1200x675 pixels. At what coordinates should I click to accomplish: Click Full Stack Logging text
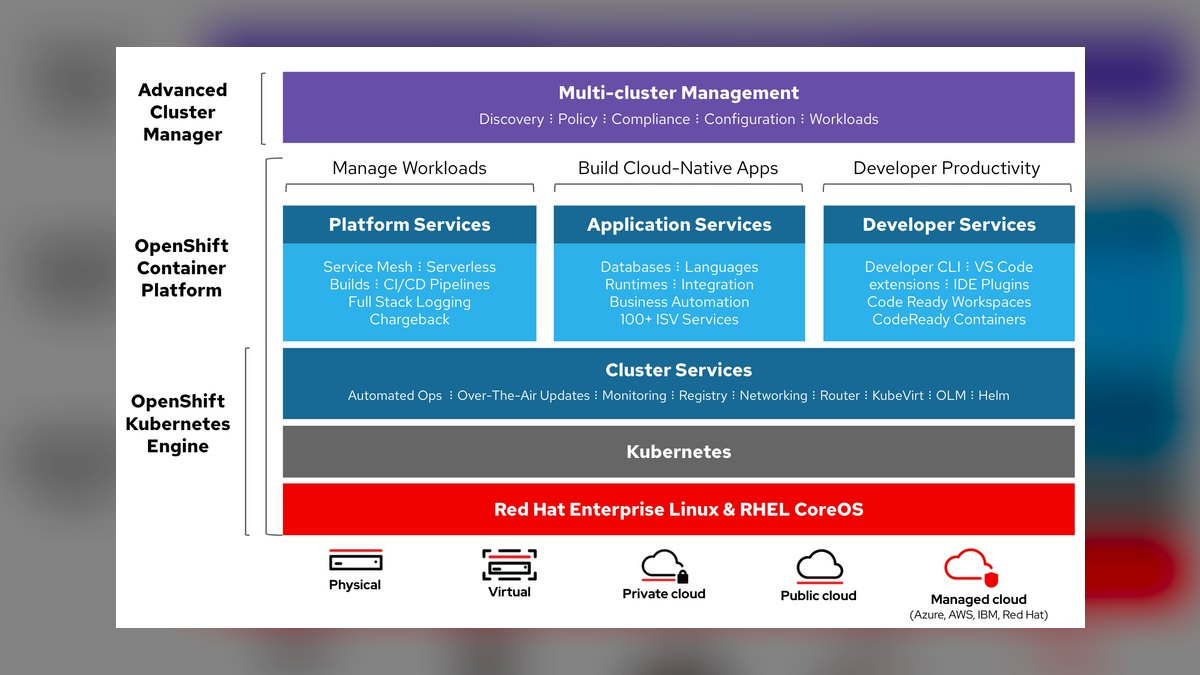(x=410, y=302)
